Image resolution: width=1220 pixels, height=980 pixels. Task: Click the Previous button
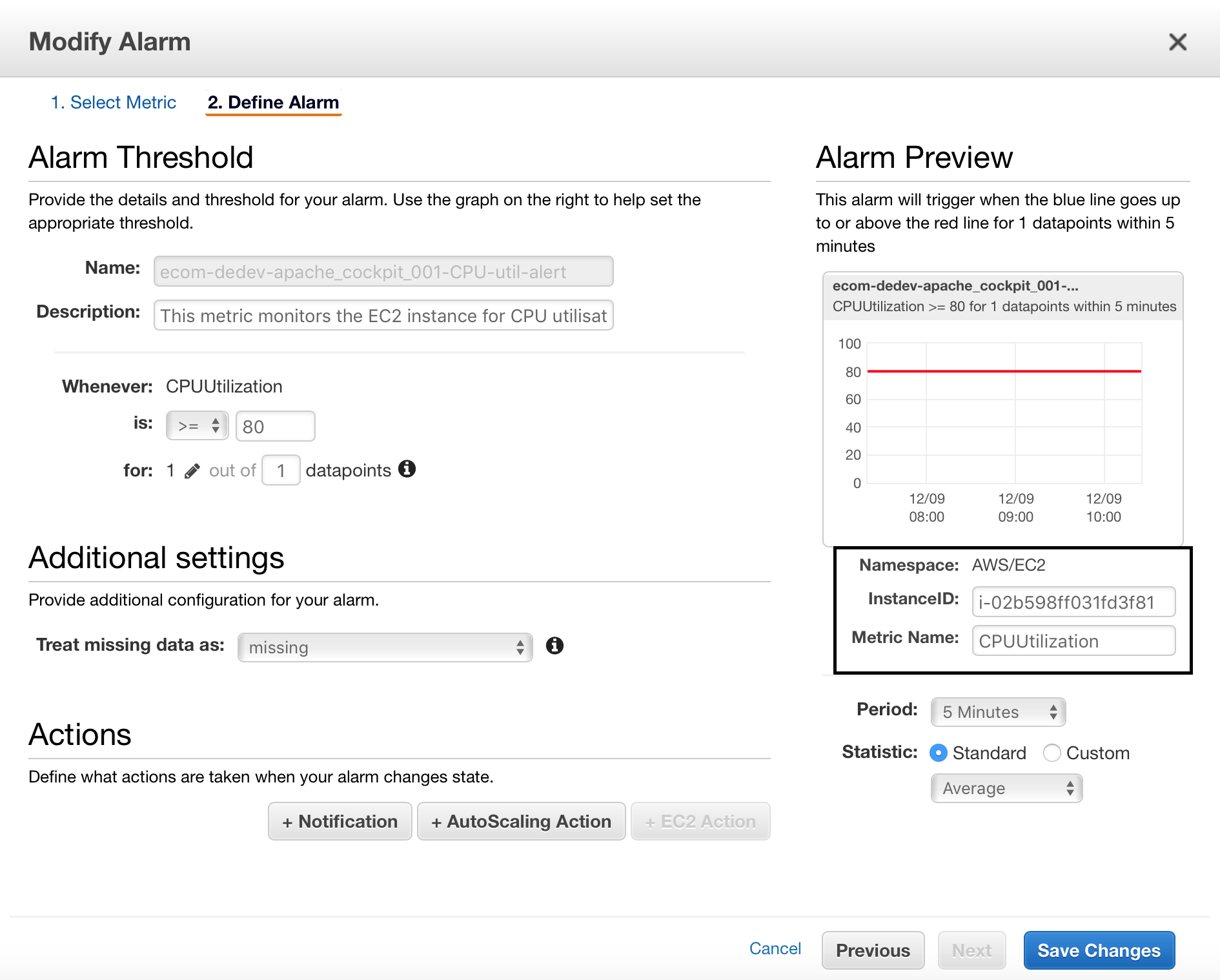[x=873, y=950]
